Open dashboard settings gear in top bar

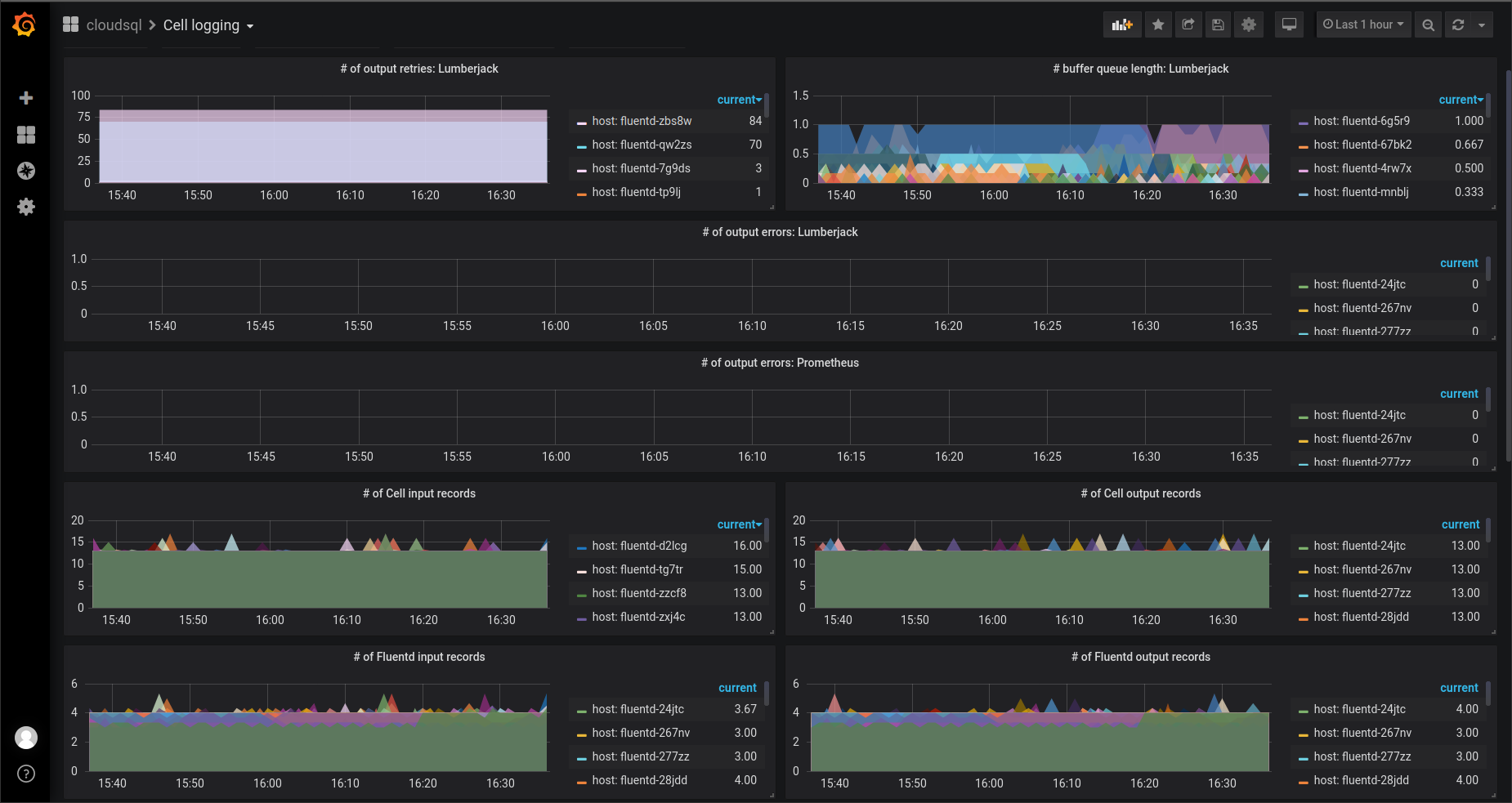[x=1249, y=25]
